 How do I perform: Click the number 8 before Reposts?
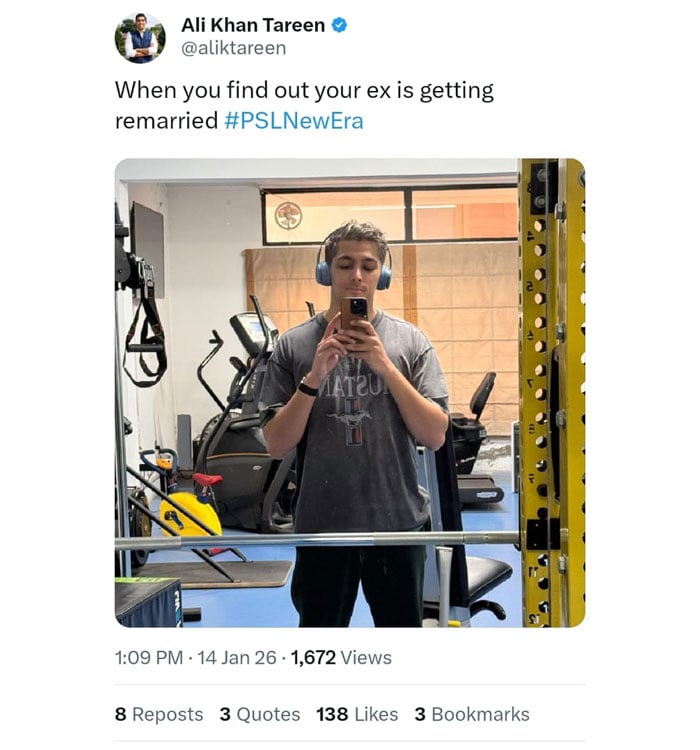coord(121,714)
